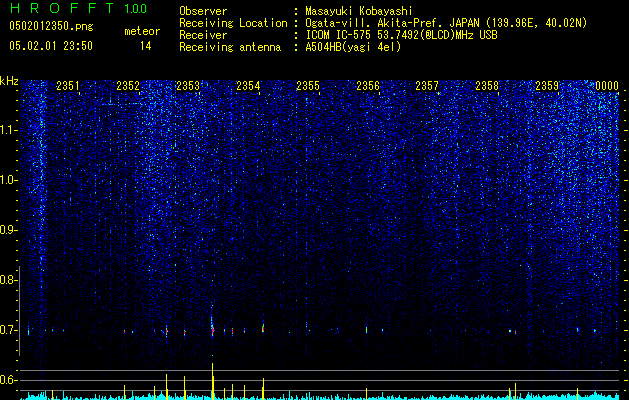629x400 pixels.
Task: Click the kHz axis unit label
Action: point(9,81)
